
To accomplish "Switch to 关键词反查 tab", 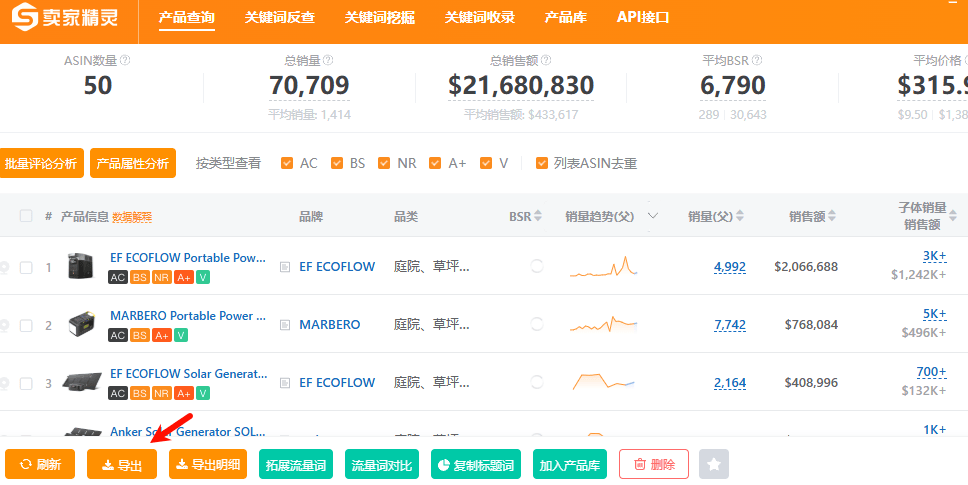I will tap(280, 17).
